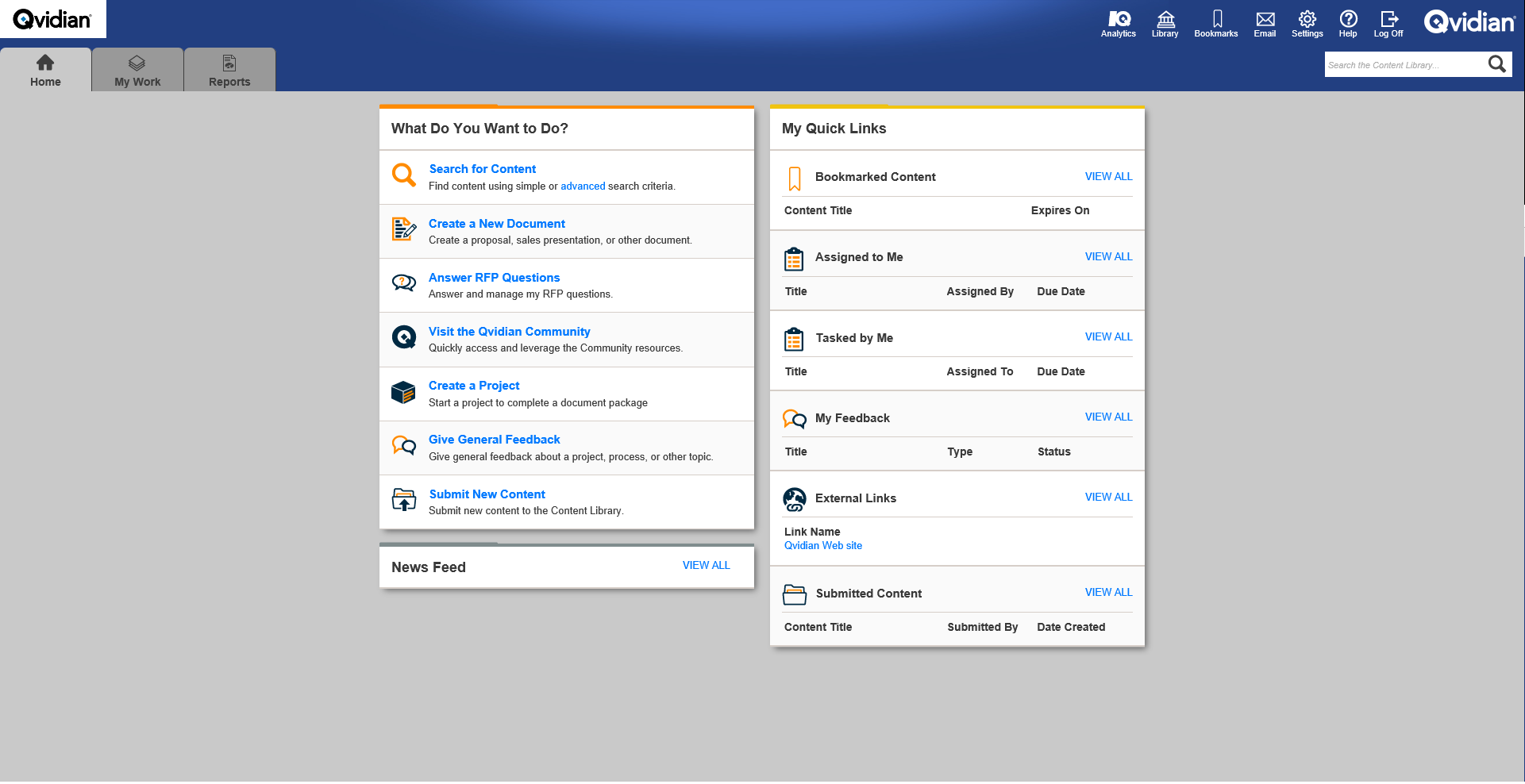Click the Tasked by Me clipboard icon

(x=794, y=339)
